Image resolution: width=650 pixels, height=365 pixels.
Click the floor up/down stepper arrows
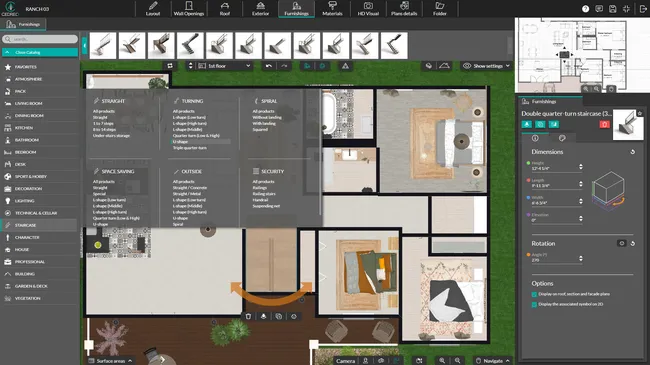tap(190, 66)
